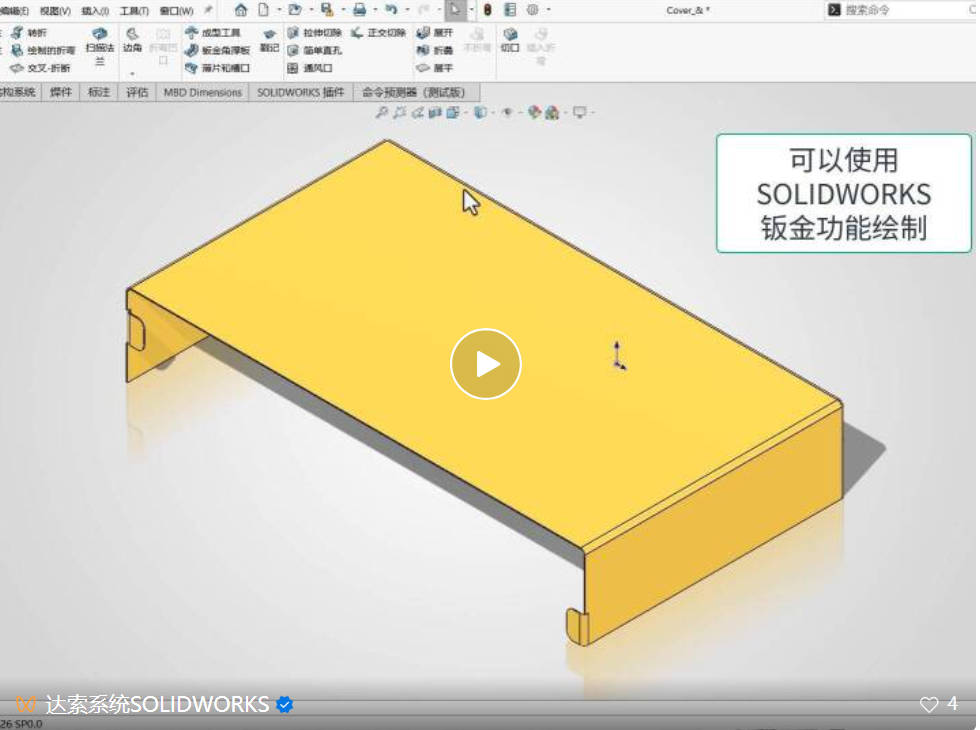Image resolution: width=980 pixels, height=730 pixels.
Task: Click the Cover_& document title
Action: [688, 10]
